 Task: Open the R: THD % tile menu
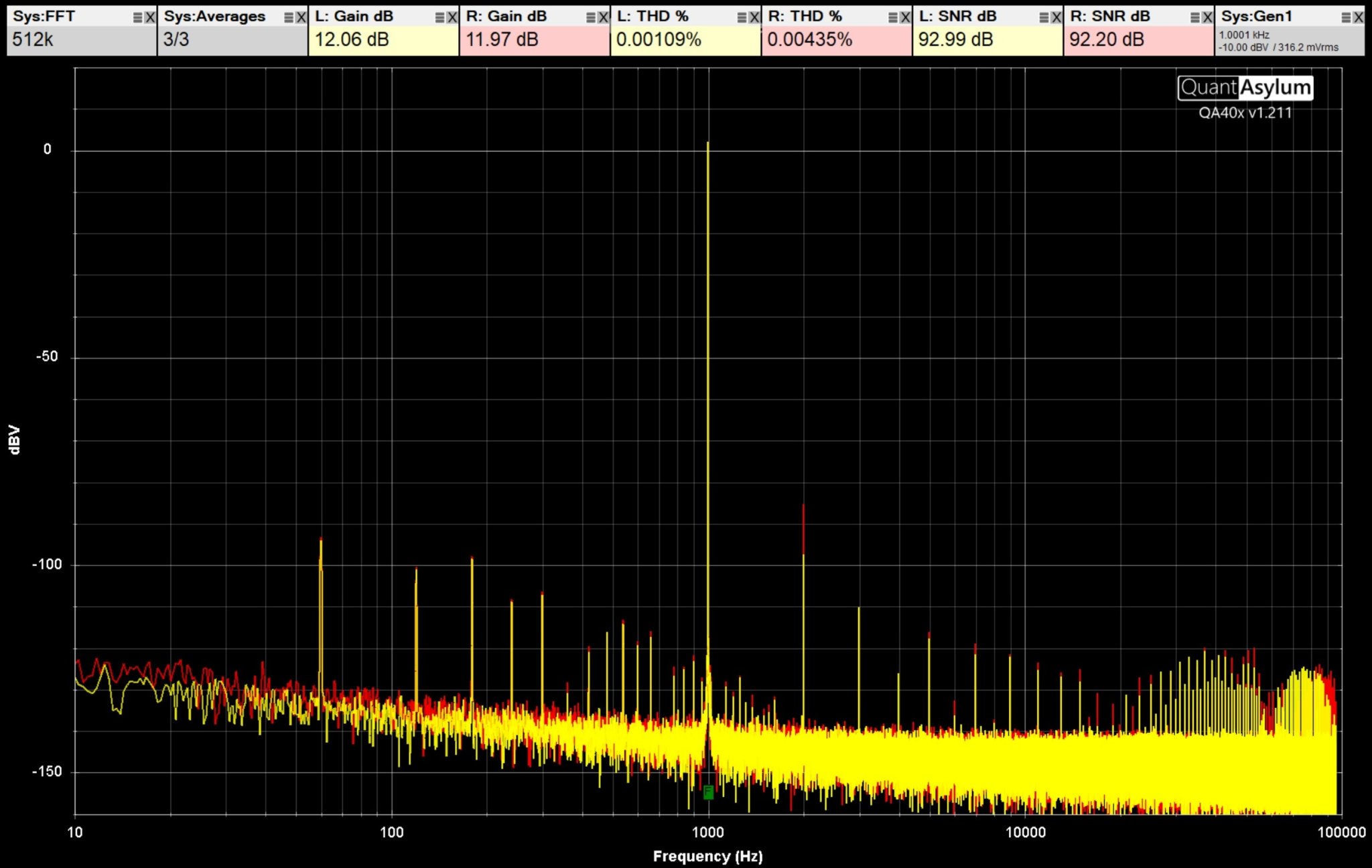tap(893, 17)
